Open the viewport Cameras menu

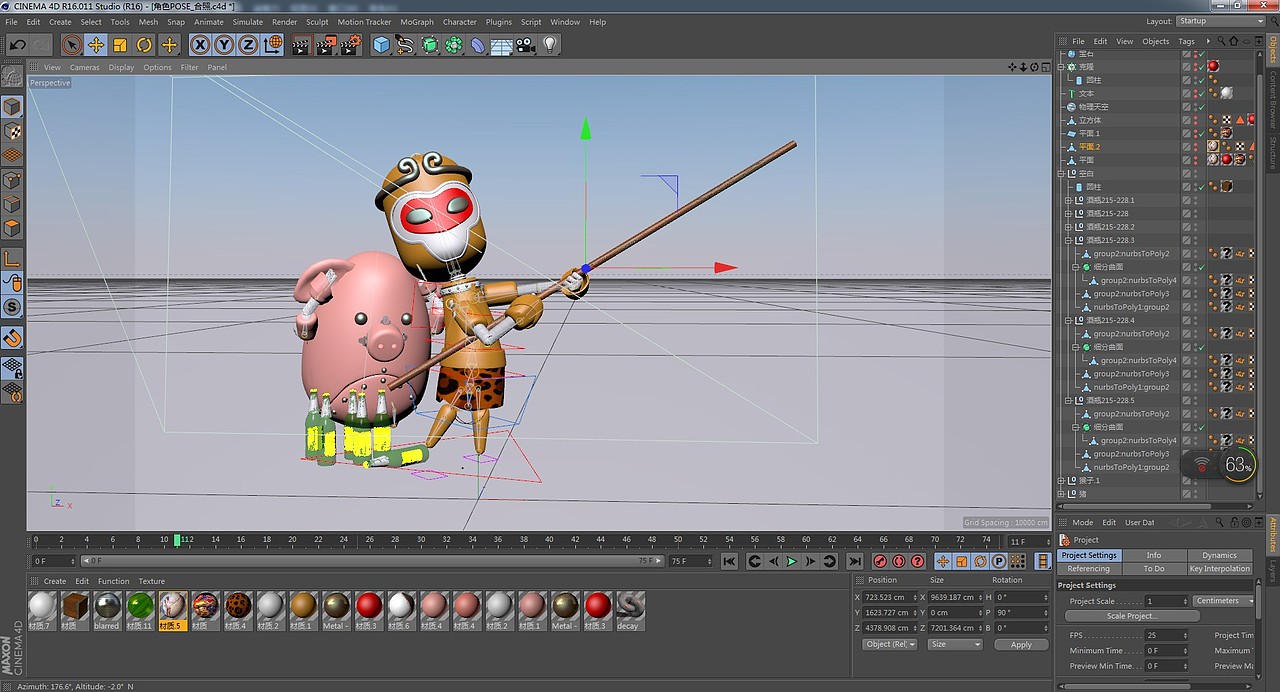pyautogui.click(x=84, y=67)
